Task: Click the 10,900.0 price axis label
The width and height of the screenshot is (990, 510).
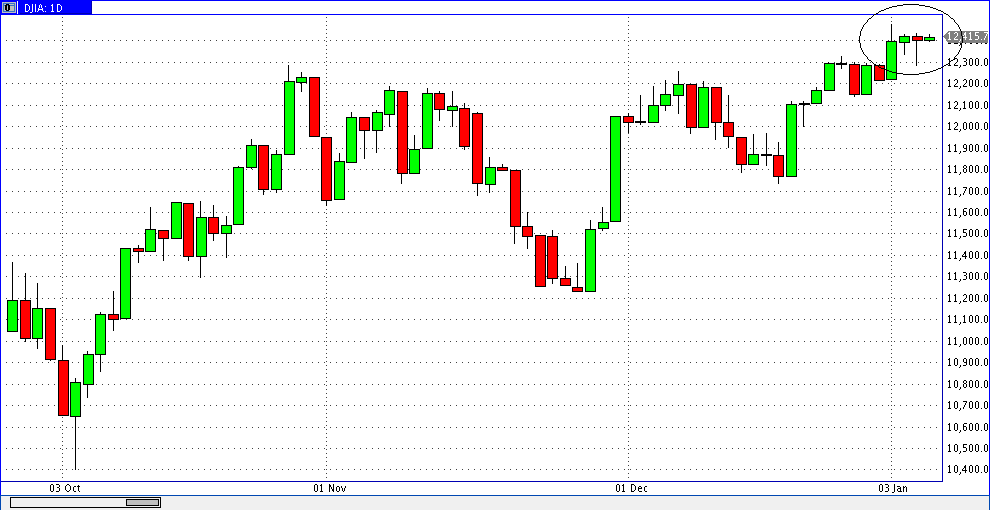Action: point(968,363)
